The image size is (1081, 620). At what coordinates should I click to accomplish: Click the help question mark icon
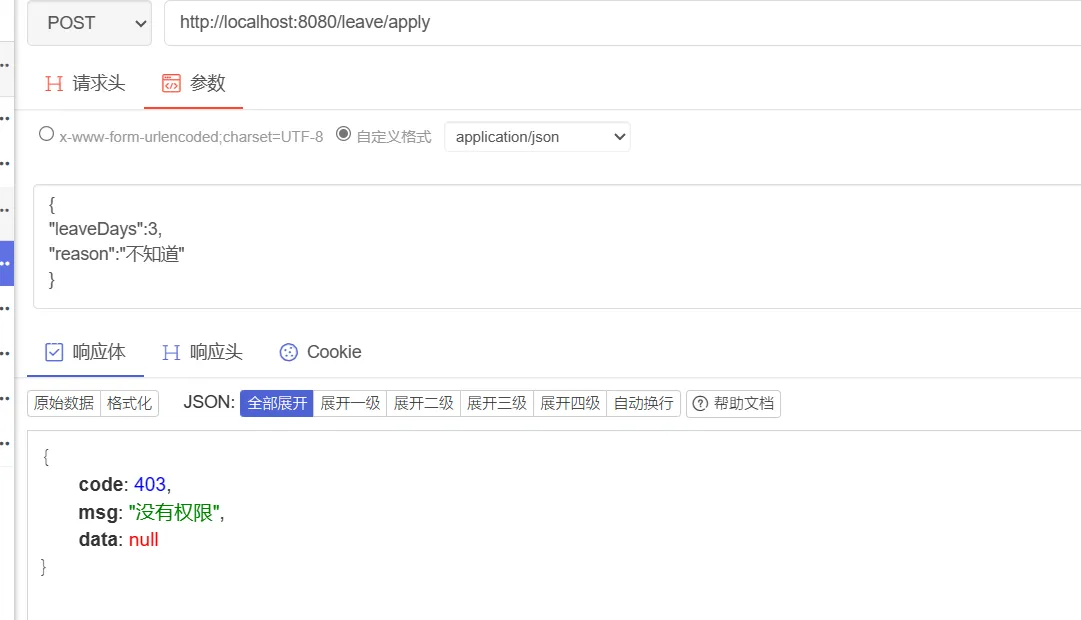point(700,404)
